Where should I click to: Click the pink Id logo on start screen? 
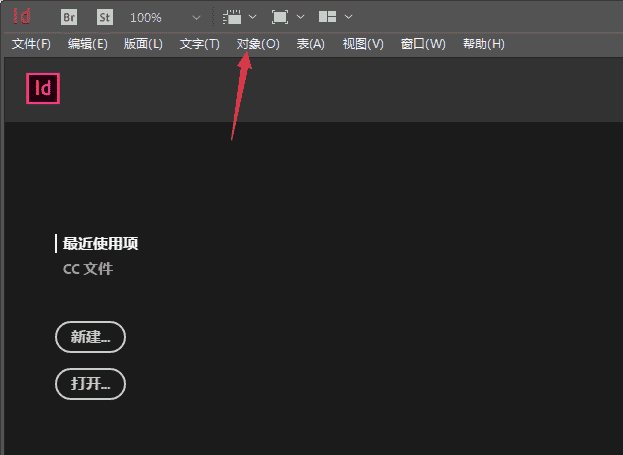43,88
